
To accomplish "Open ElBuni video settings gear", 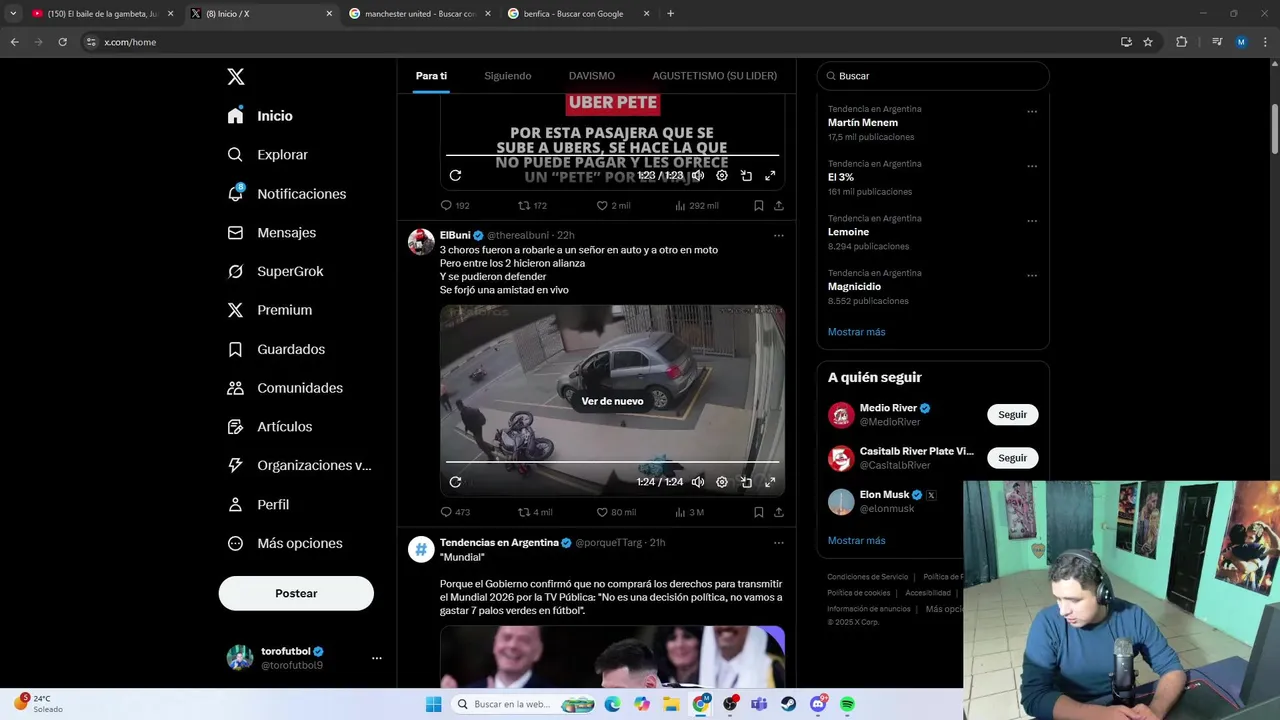I will pos(722,482).
